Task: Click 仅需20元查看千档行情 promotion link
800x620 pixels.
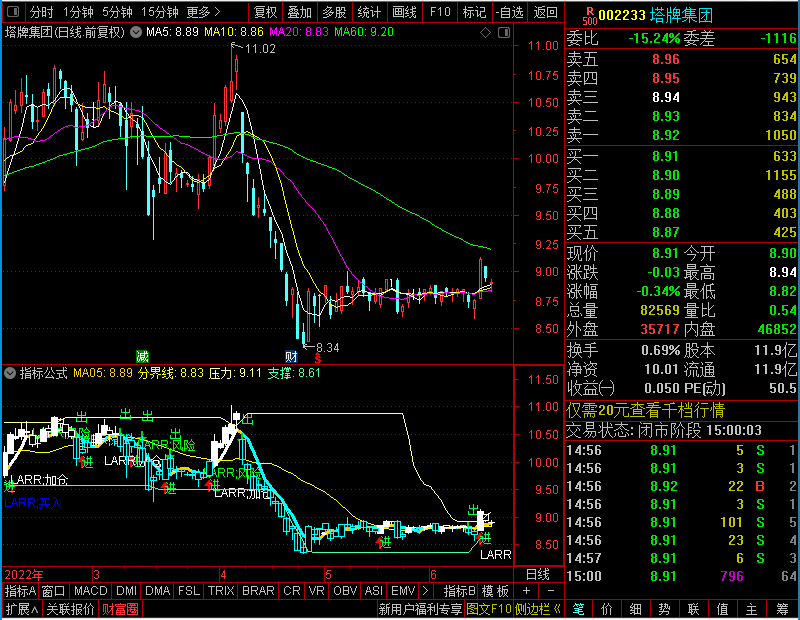Action: pos(645,410)
